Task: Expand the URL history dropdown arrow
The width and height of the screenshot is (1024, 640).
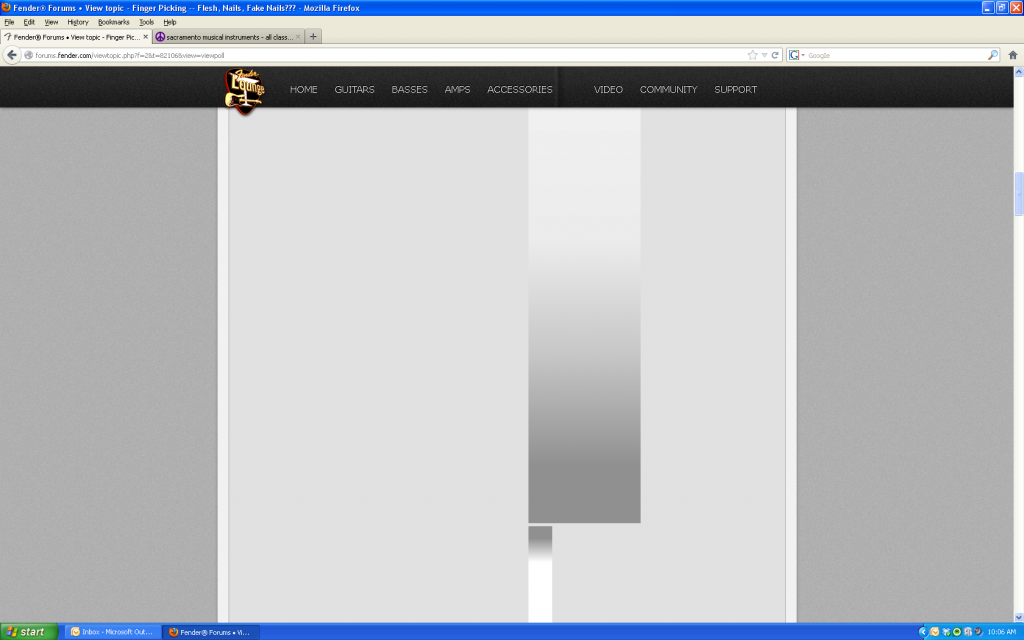Action: click(x=764, y=55)
